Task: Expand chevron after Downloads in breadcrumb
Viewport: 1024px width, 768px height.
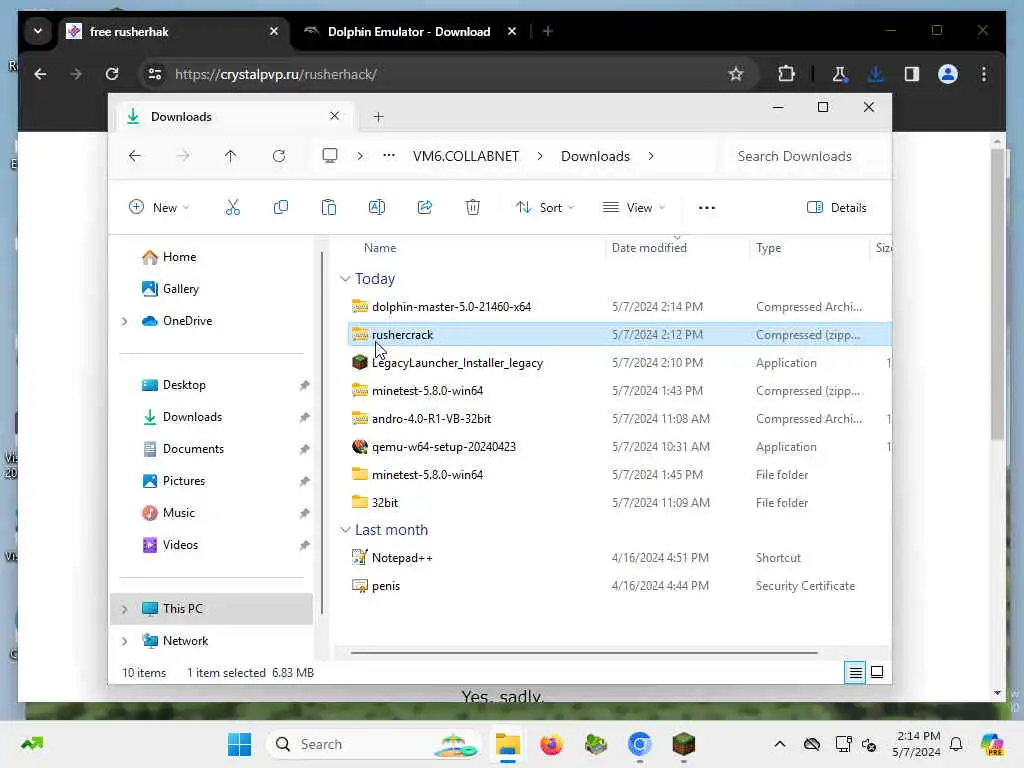Action: pos(651,156)
